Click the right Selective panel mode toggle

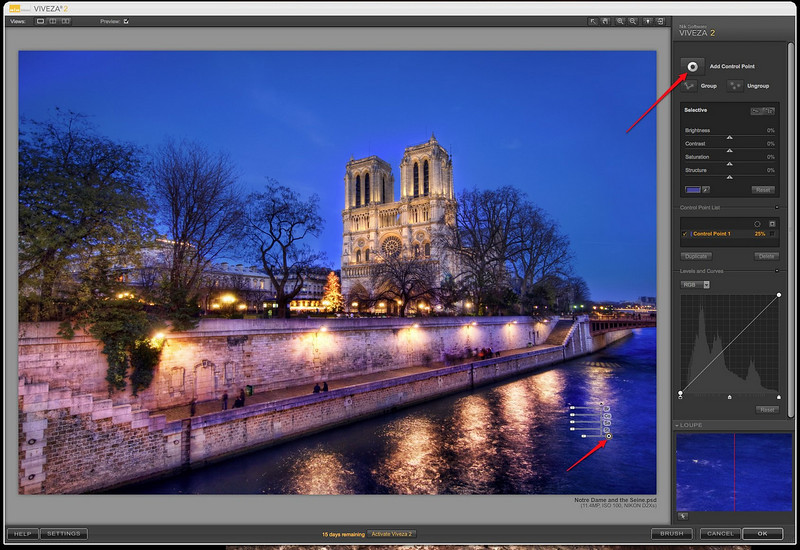769,111
